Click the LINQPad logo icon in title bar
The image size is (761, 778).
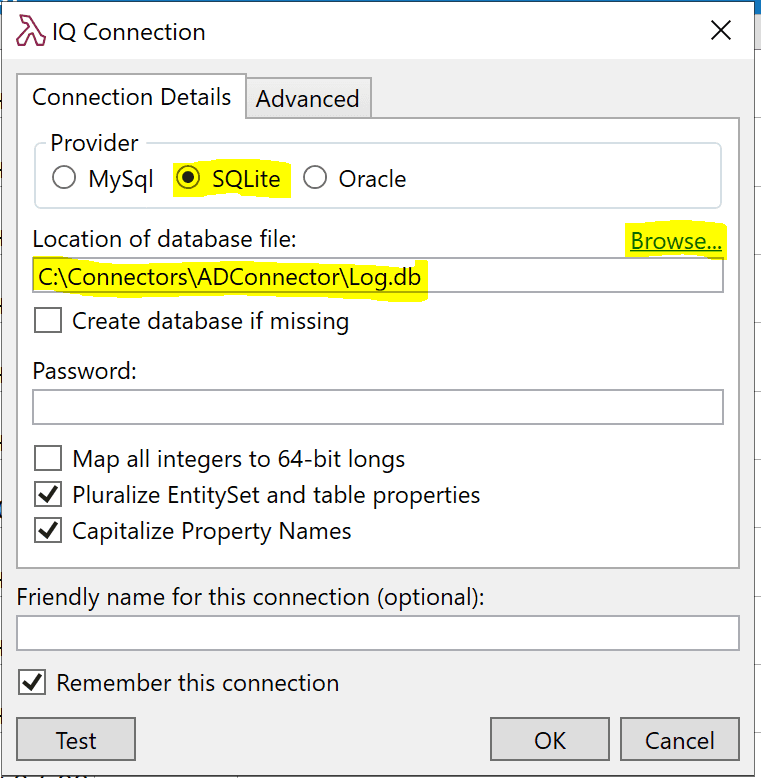31,32
